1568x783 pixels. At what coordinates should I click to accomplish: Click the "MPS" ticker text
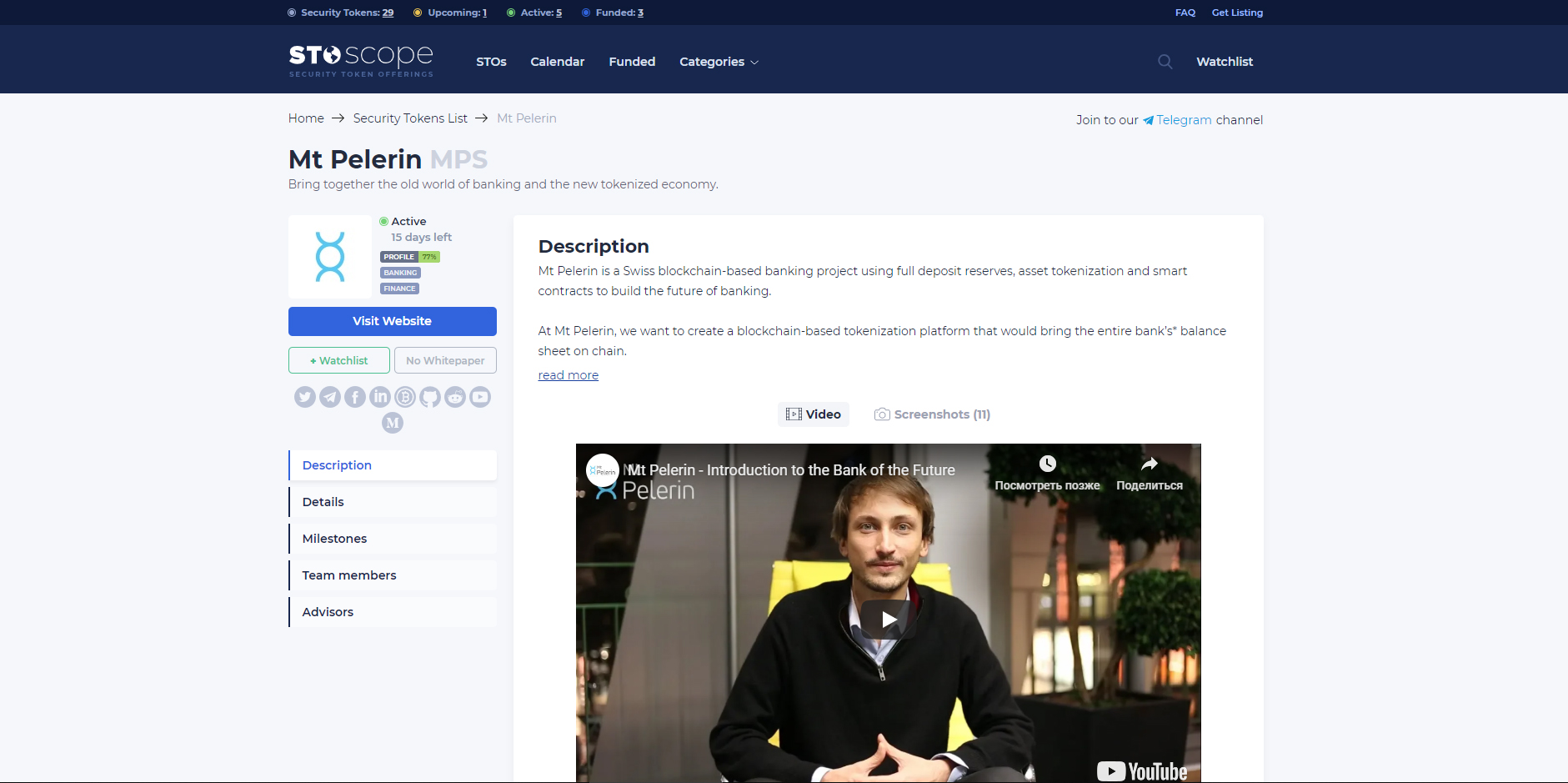click(x=458, y=159)
